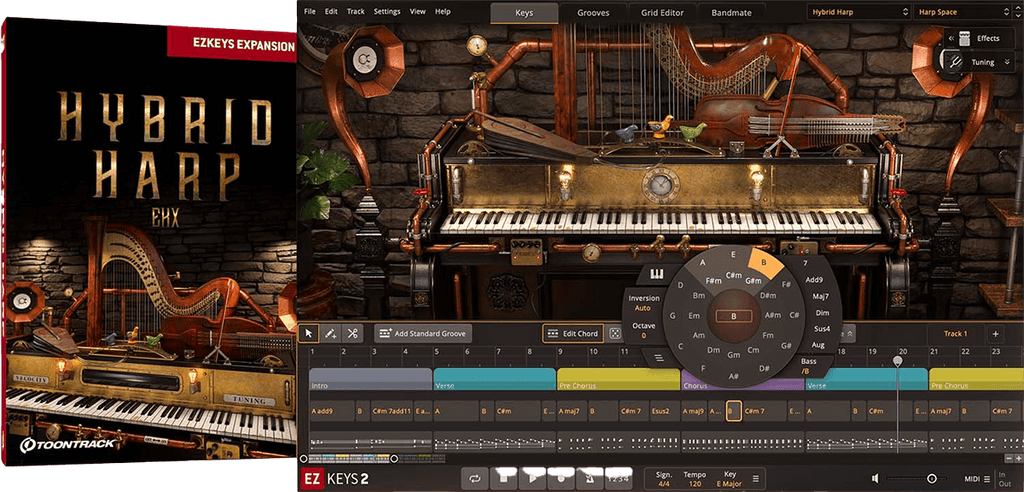
Task: Switch to the Grid Editor tab
Action: [662, 12]
